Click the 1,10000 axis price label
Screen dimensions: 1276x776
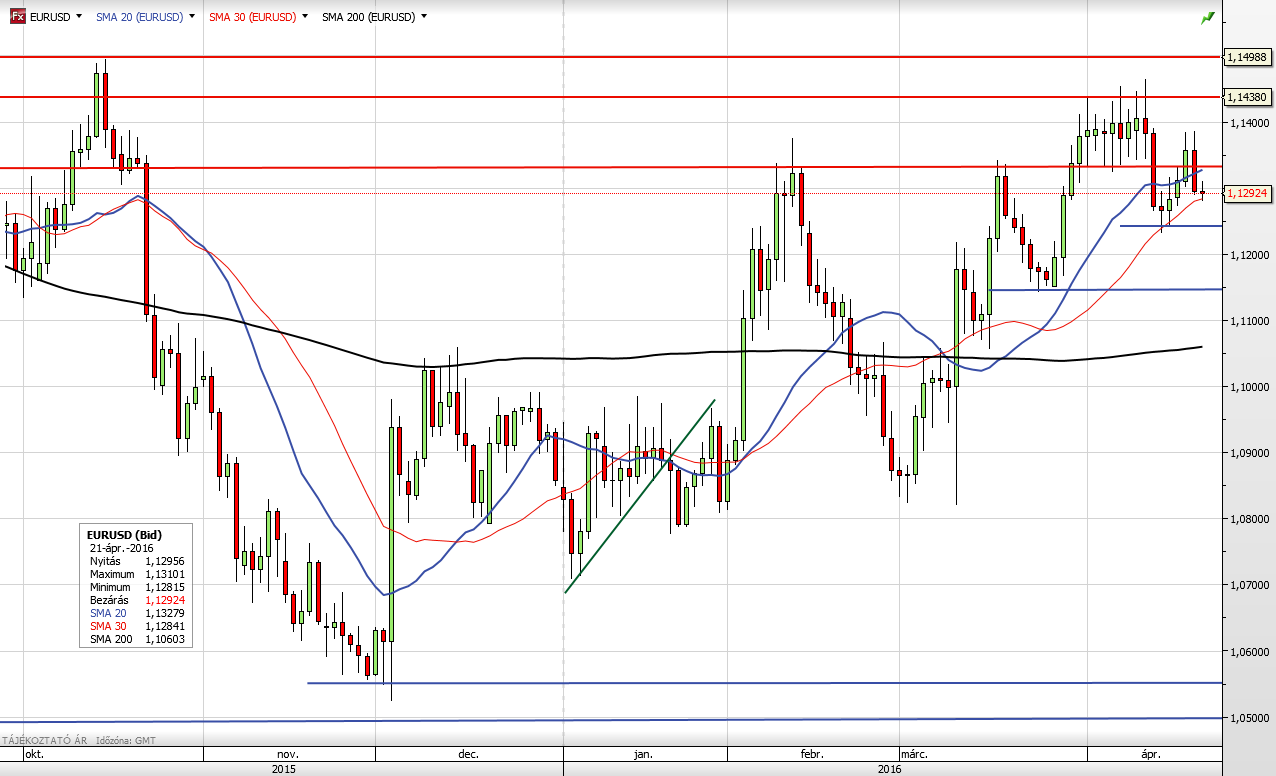tap(1248, 387)
